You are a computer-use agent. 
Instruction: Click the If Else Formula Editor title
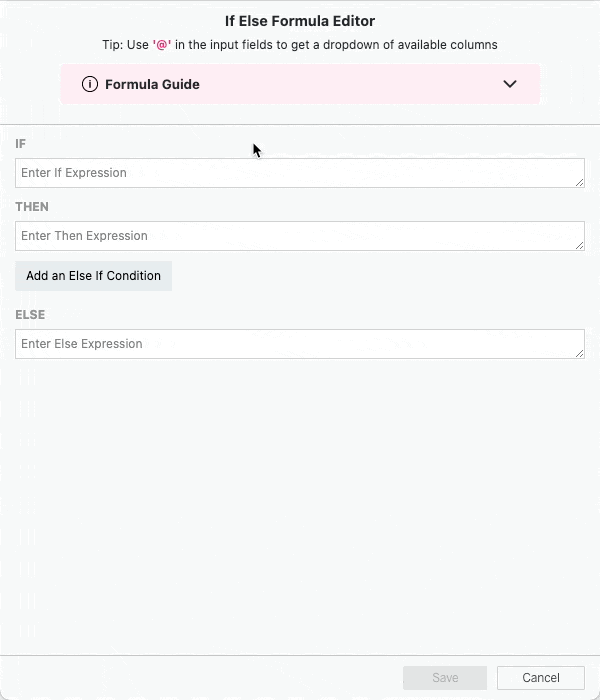300,21
